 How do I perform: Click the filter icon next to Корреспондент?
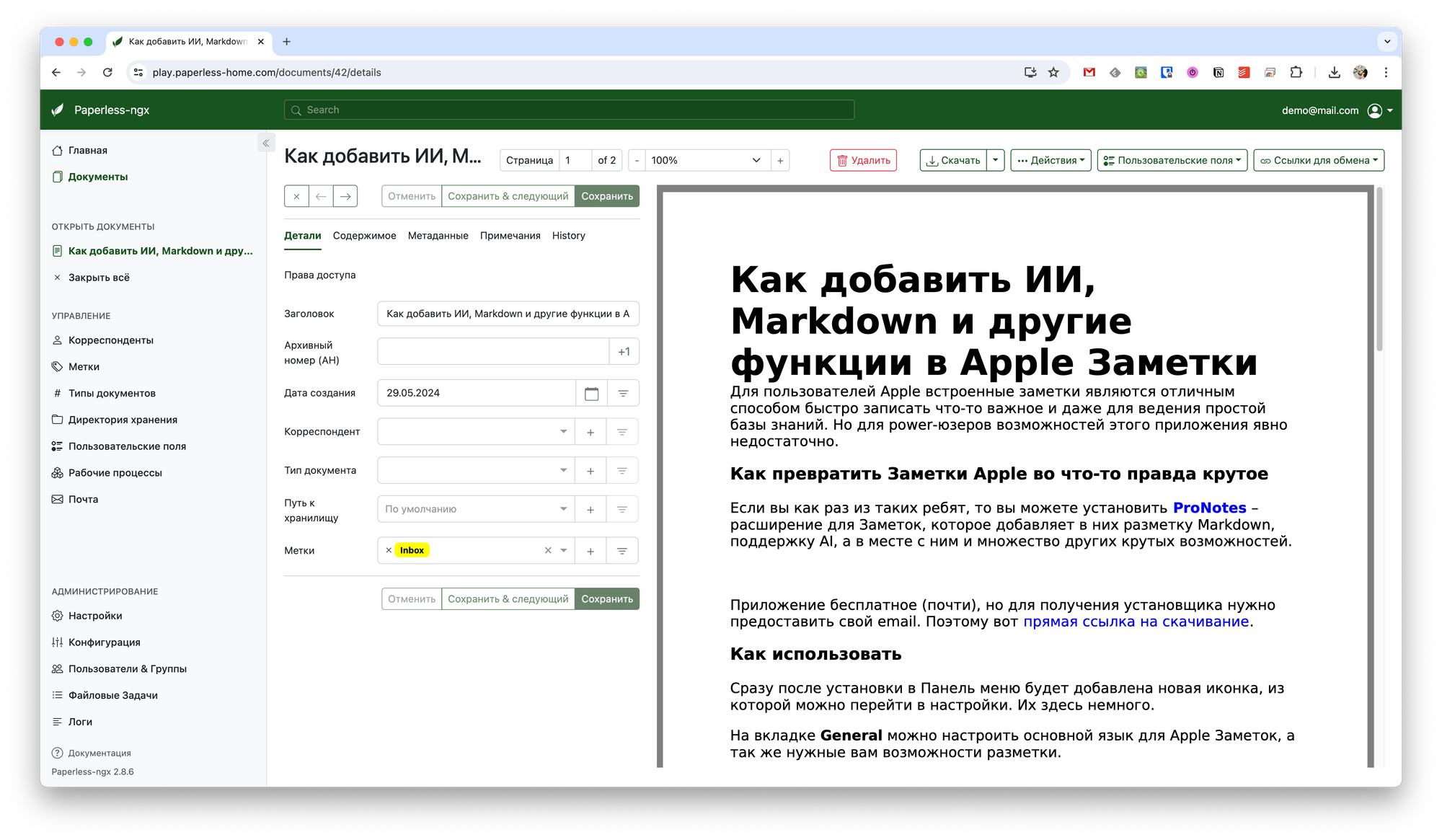pos(622,432)
